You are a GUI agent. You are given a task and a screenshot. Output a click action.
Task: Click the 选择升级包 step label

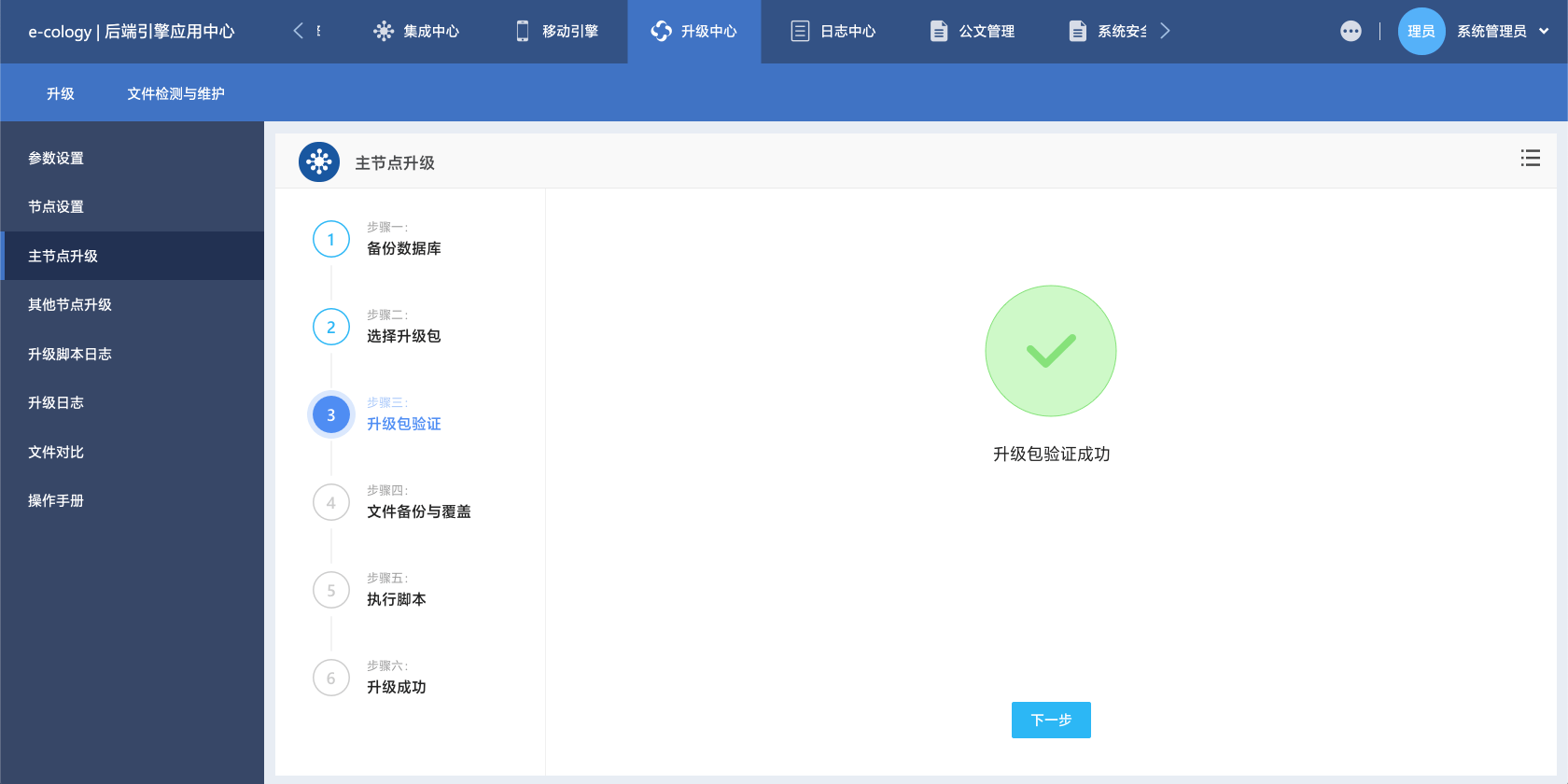pyautogui.click(x=403, y=336)
